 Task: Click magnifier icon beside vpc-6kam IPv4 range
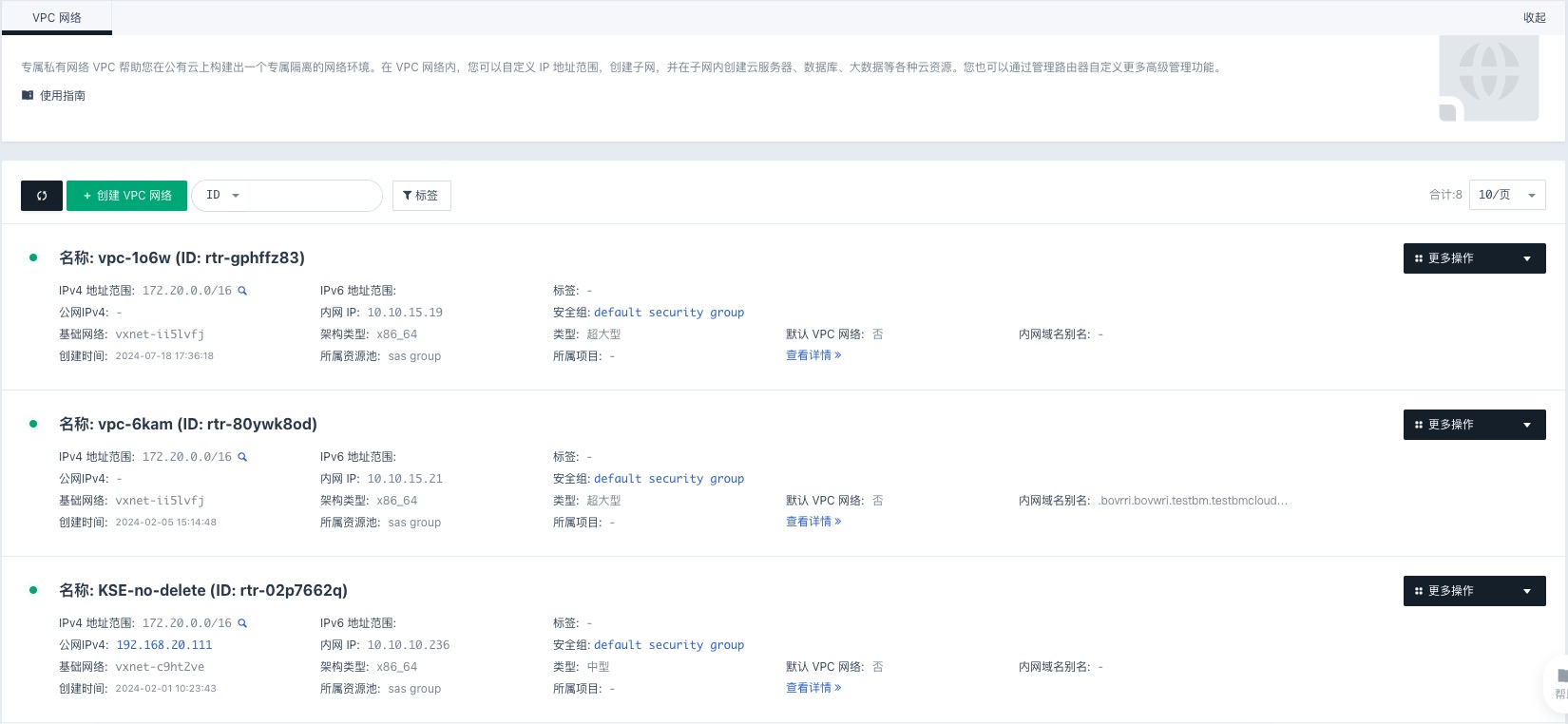(242, 457)
